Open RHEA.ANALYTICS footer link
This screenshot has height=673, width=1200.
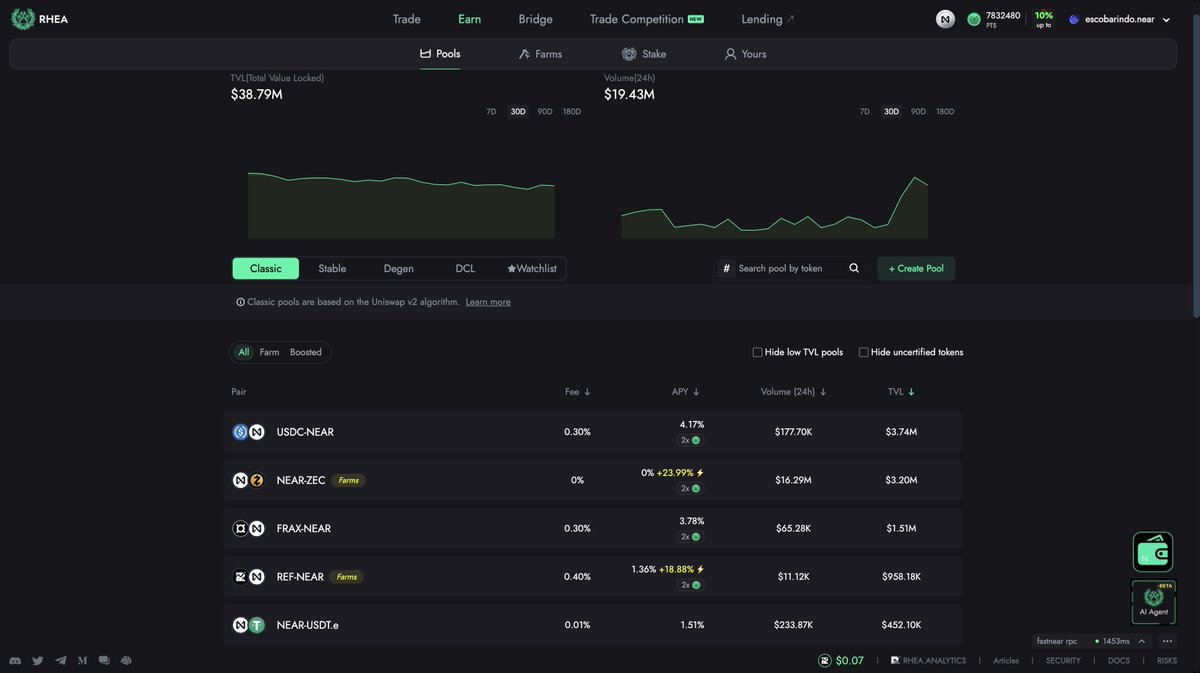pyautogui.click(x=929, y=661)
